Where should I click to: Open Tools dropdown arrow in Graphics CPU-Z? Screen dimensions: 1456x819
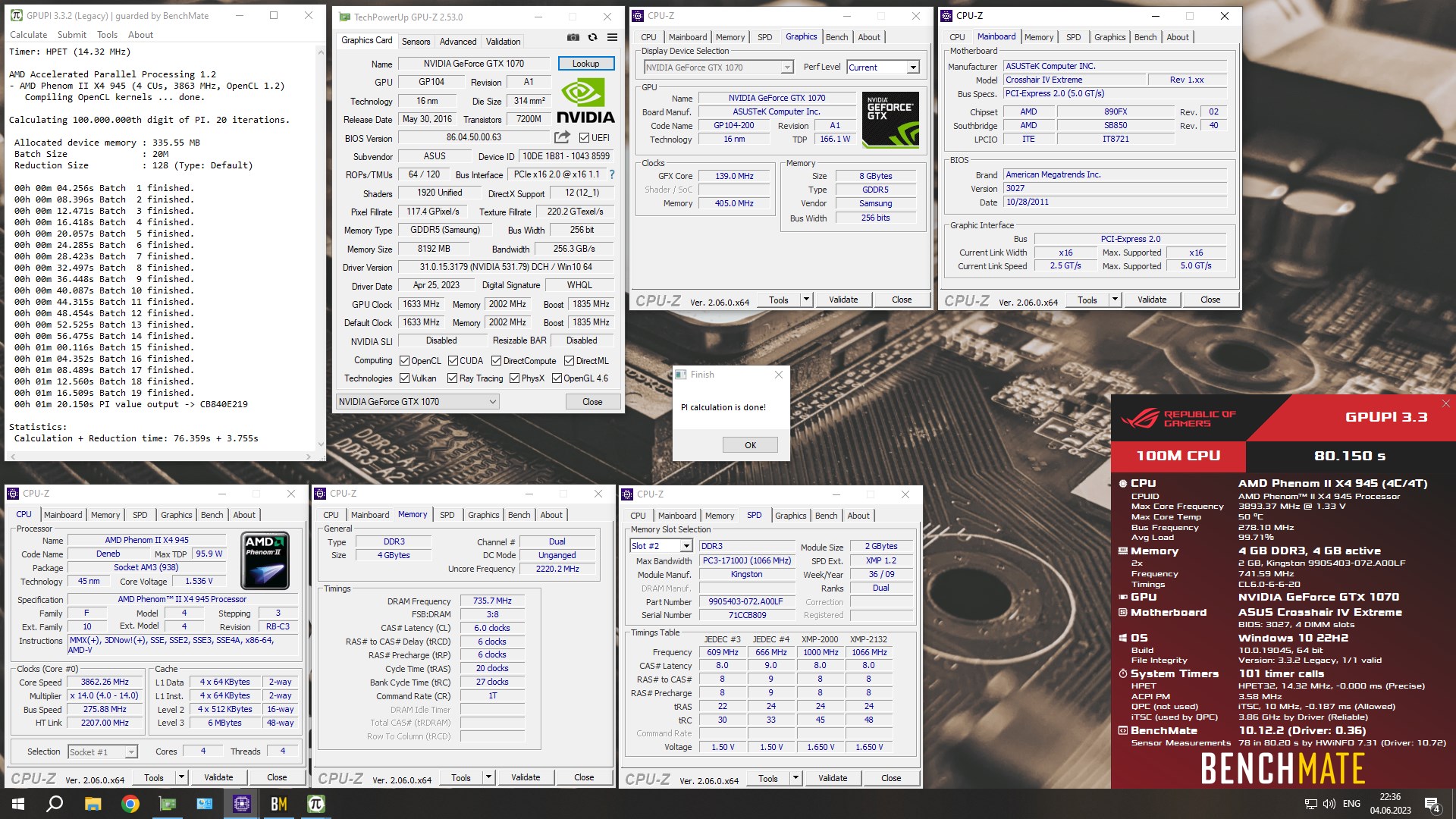point(806,300)
